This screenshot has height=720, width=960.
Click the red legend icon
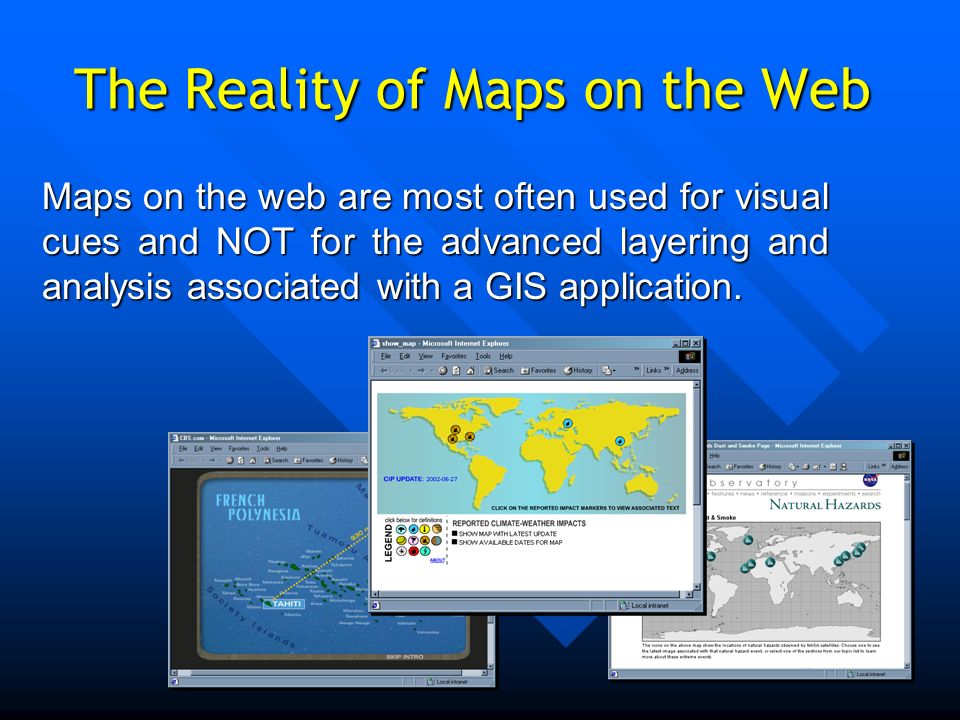[x=413, y=551]
